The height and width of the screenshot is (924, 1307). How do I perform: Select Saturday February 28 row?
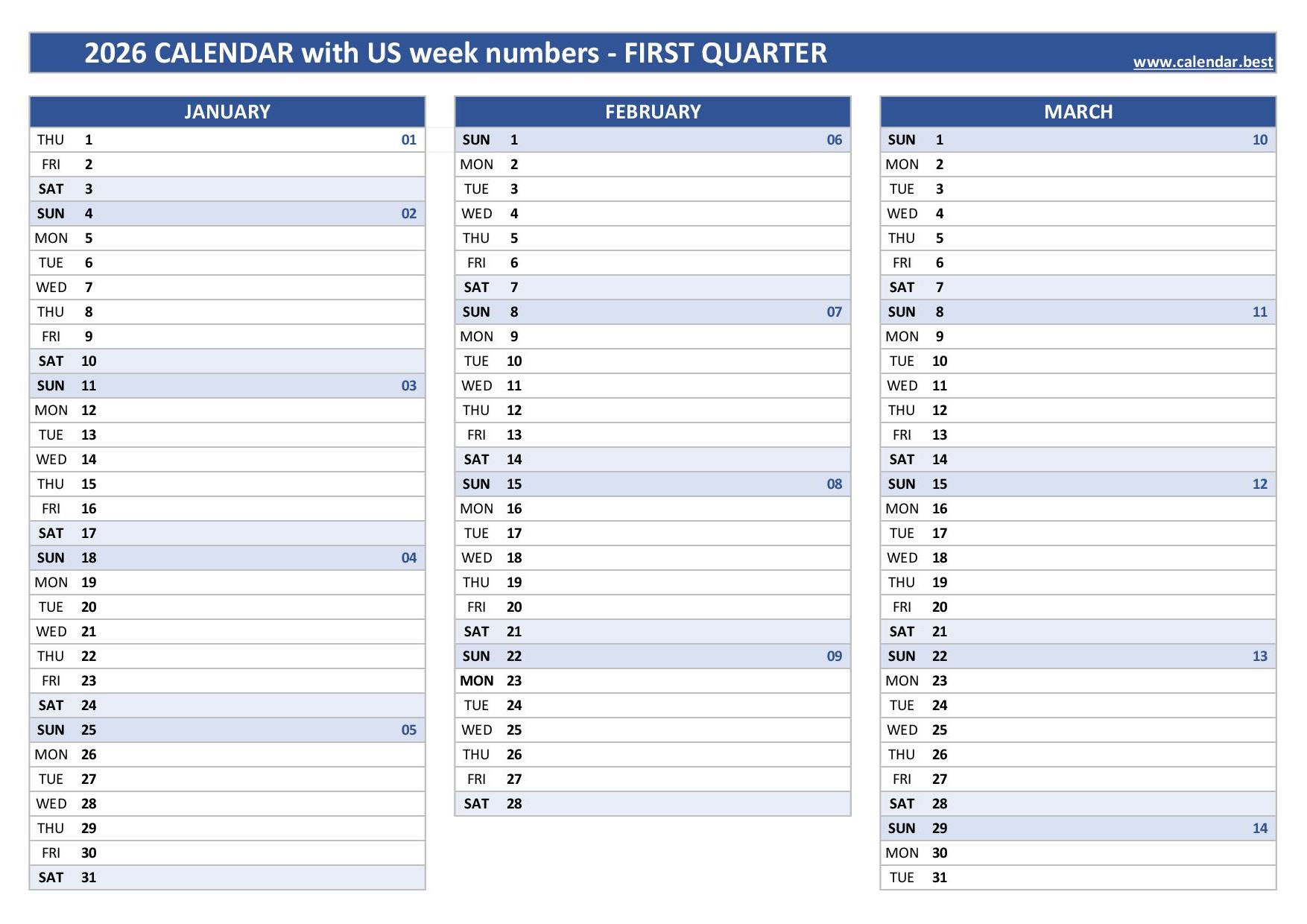pyautogui.click(x=653, y=804)
